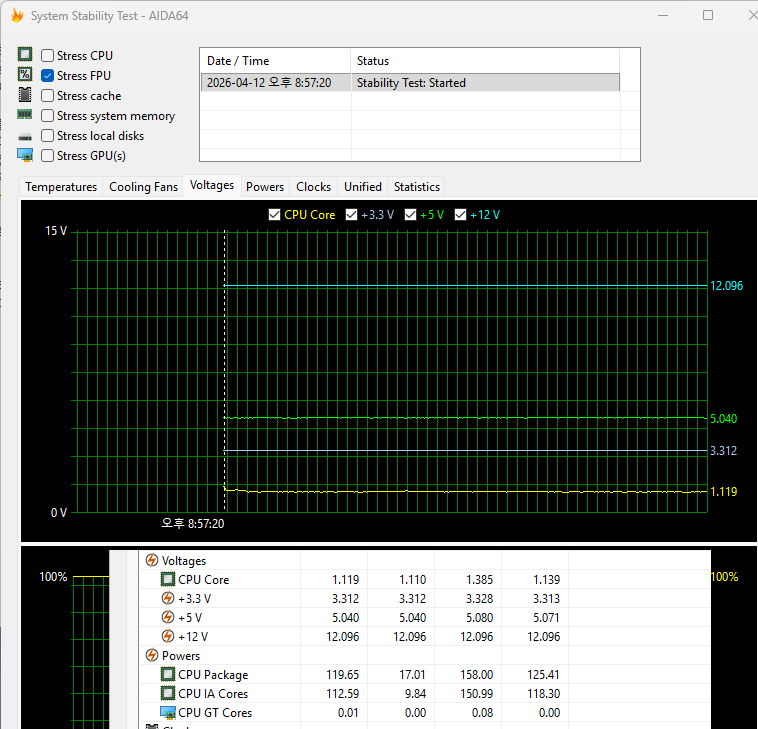
Task: Click the 5.040 reading label on graph
Action: pyautogui.click(x=723, y=418)
